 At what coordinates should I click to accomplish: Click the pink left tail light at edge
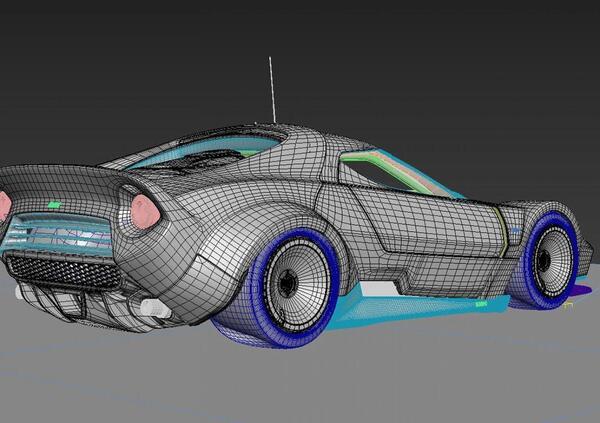tap(4, 206)
